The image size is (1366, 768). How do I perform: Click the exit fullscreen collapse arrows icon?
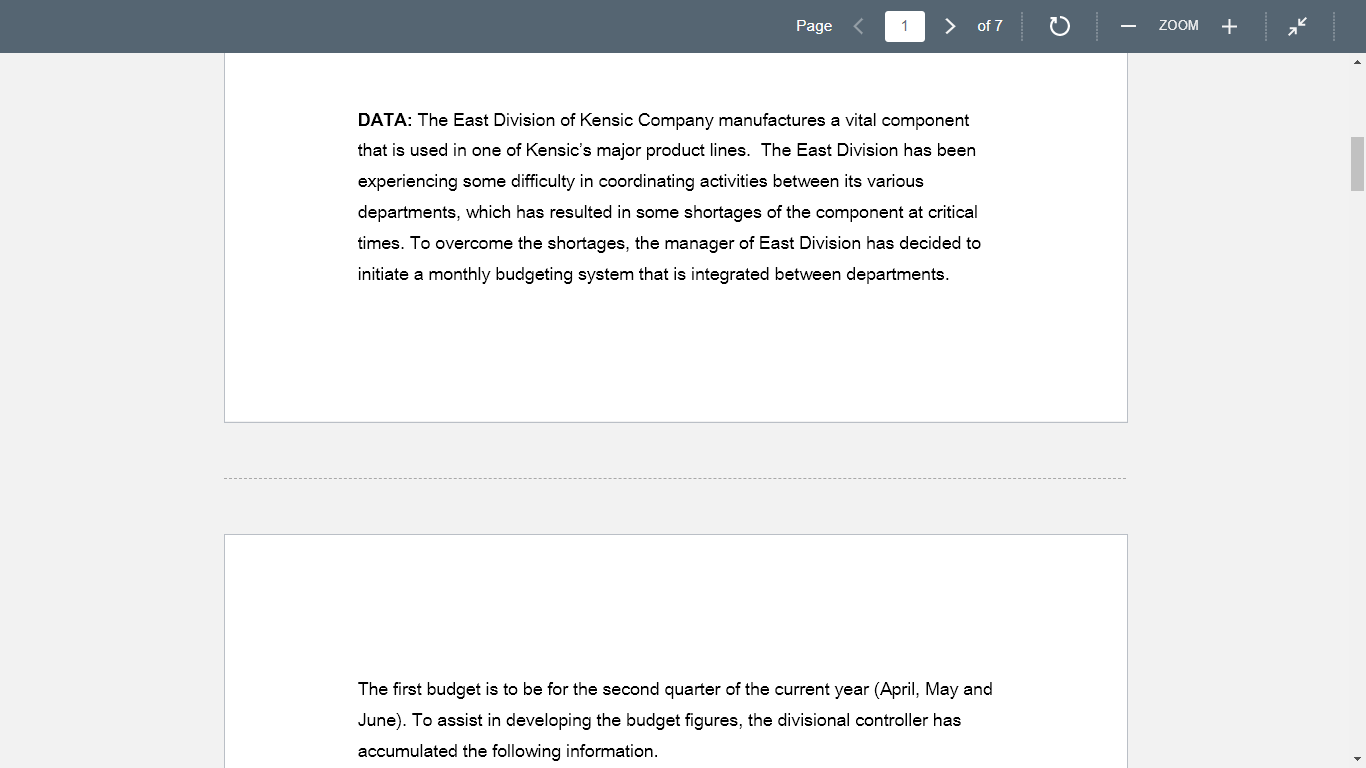(1297, 26)
